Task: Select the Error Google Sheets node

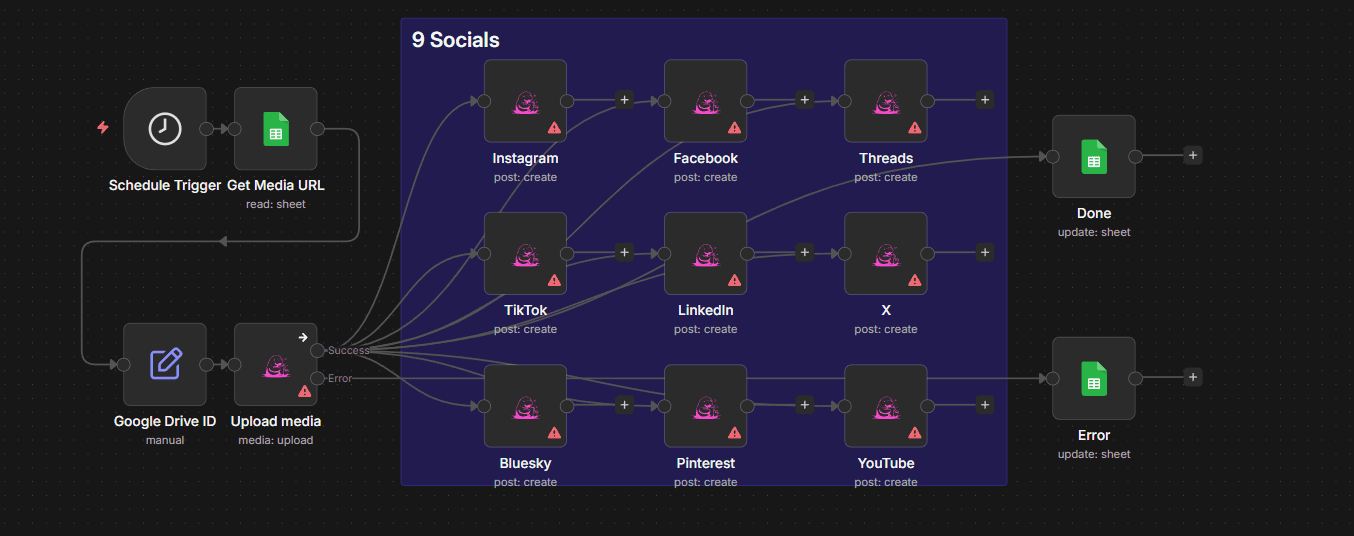Action: [x=1094, y=378]
